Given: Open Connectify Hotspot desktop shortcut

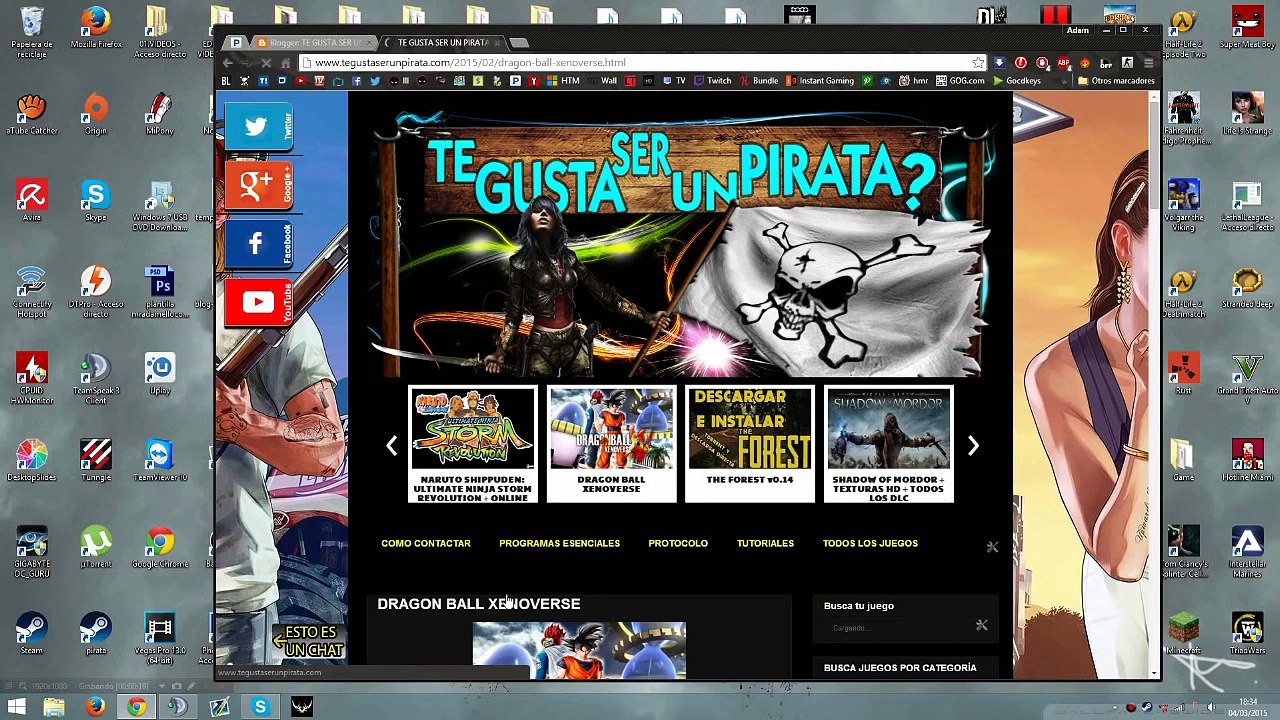Looking at the screenshot, I should pyautogui.click(x=32, y=292).
